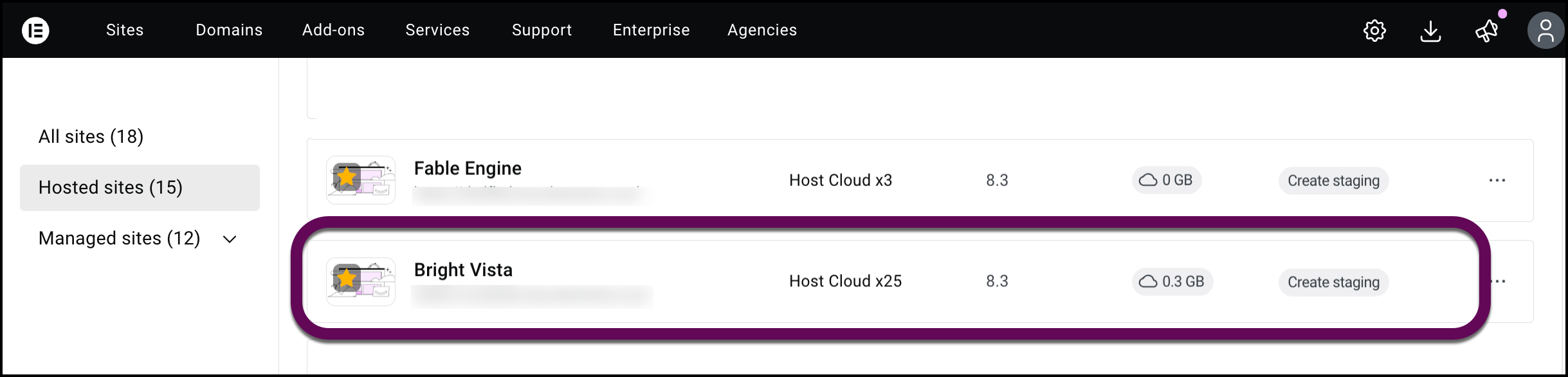This screenshot has width=1568, height=377.
Task: Open the announcements megaphone icon
Action: [x=1486, y=30]
